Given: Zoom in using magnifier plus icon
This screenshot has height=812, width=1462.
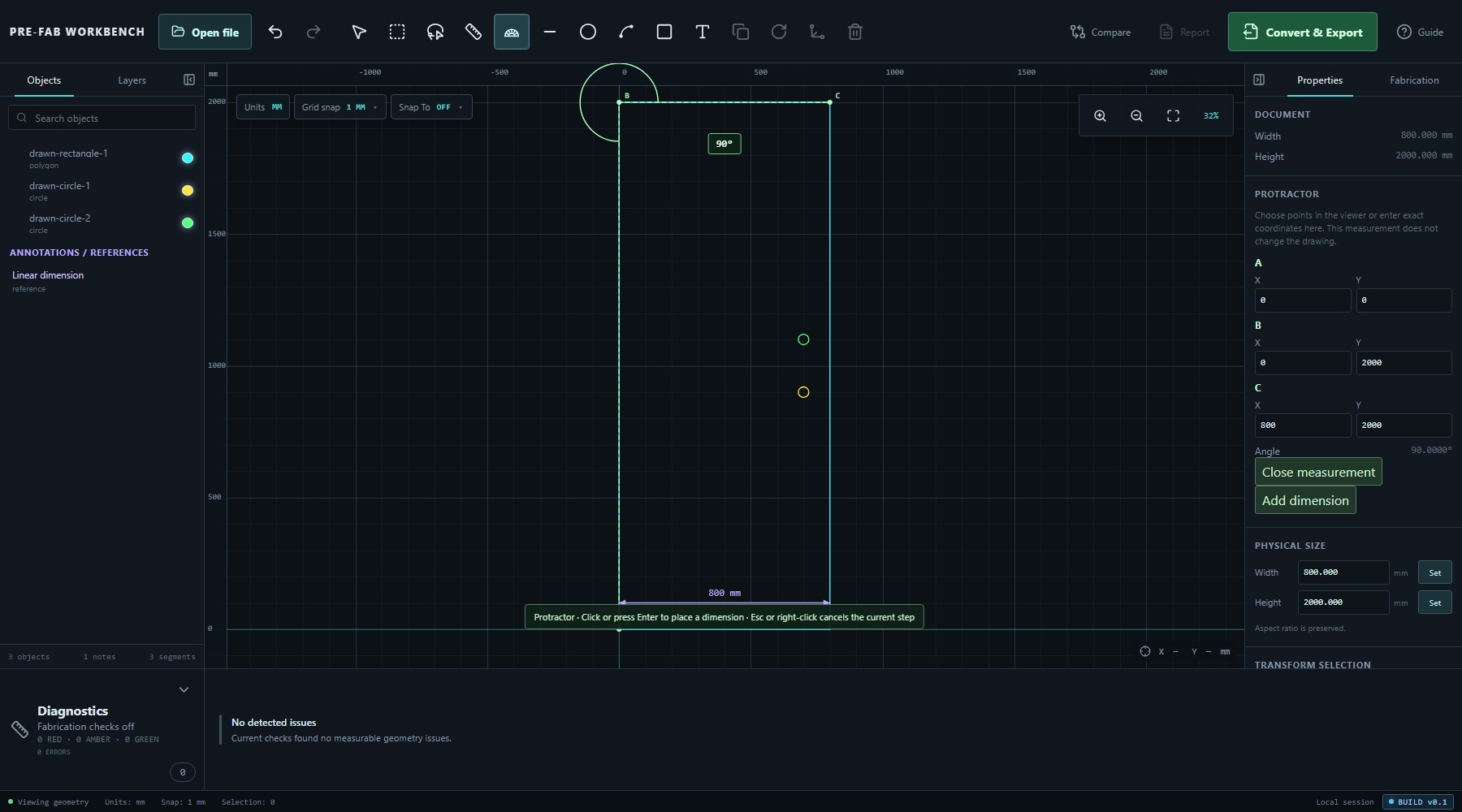Looking at the screenshot, I should pyautogui.click(x=1101, y=116).
